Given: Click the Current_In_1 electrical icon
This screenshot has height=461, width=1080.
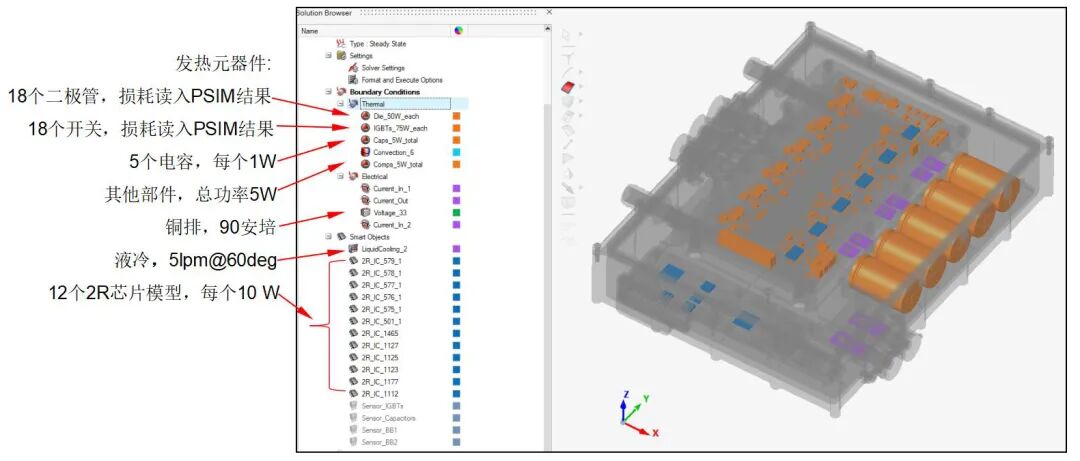Looking at the screenshot, I should (x=365, y=188).
